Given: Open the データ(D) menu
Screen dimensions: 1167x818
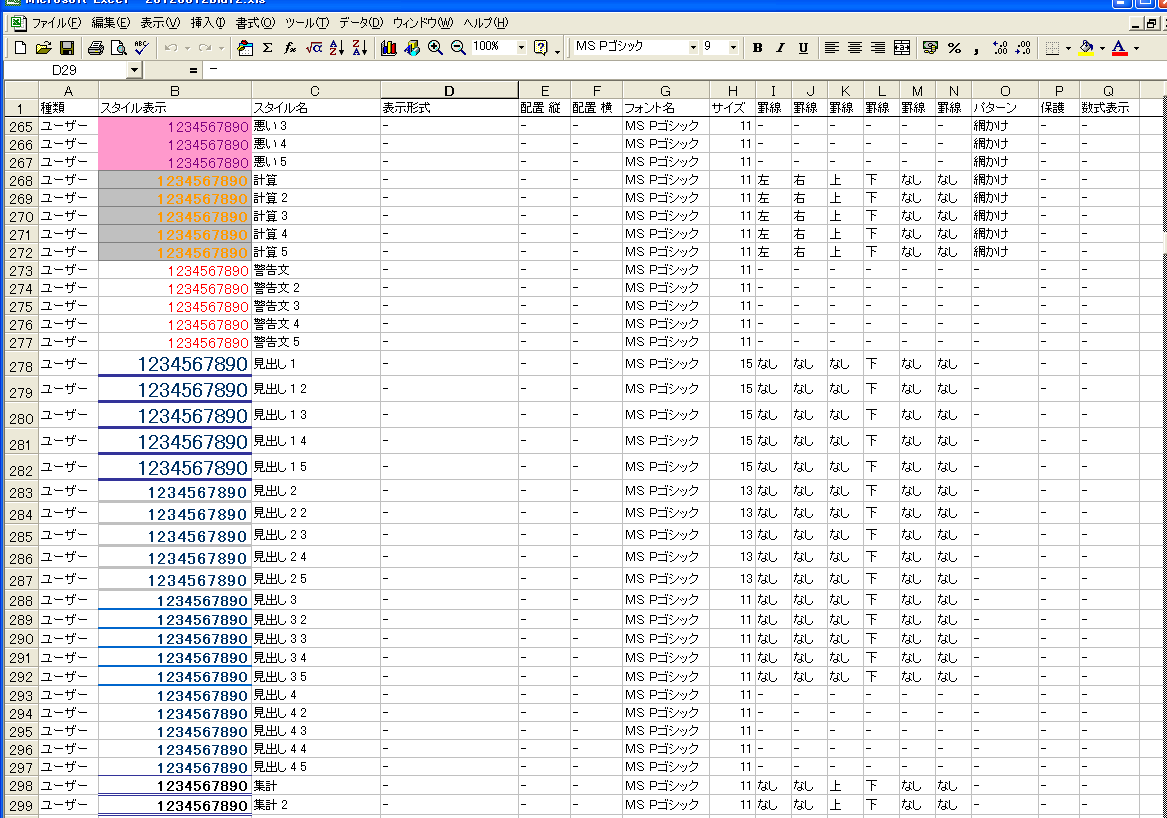Looking at the screenshot, I should (x=361, y=23).
